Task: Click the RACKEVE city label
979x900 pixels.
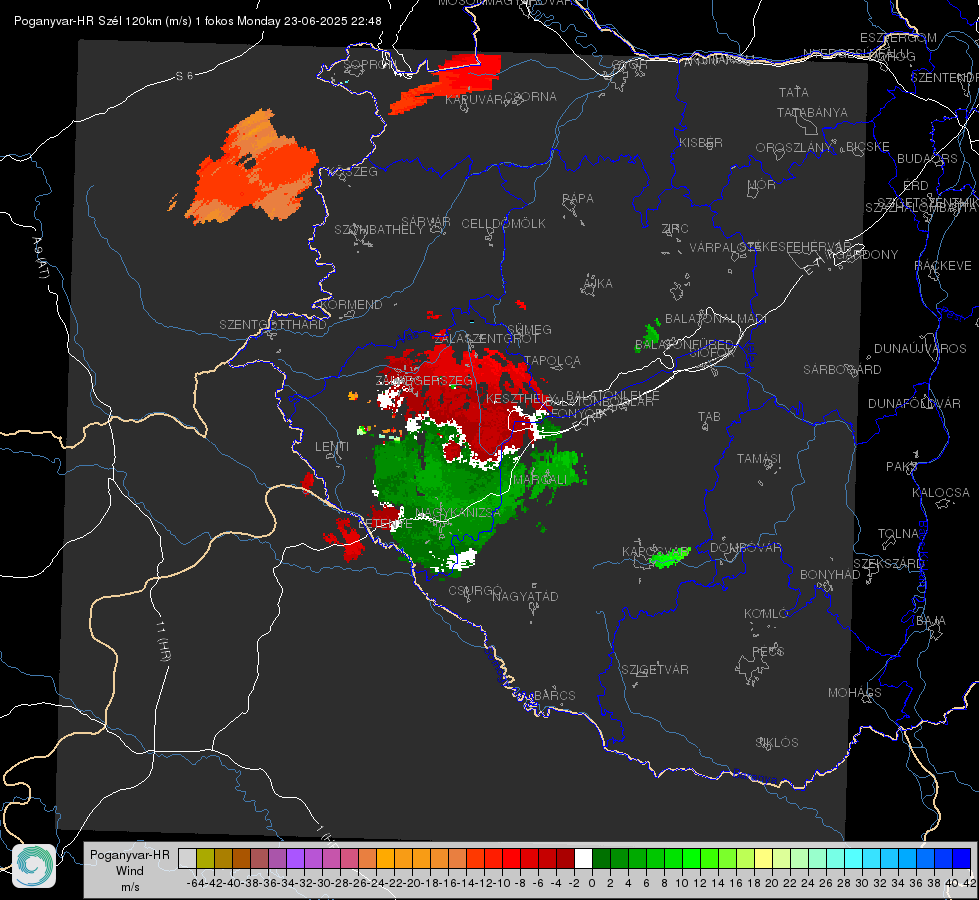Action: point(943,266)
